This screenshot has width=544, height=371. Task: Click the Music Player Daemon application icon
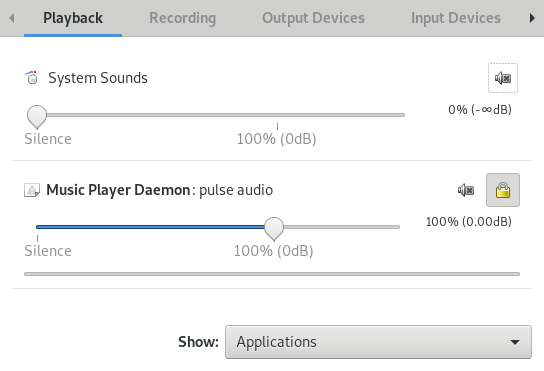(32, 190)
